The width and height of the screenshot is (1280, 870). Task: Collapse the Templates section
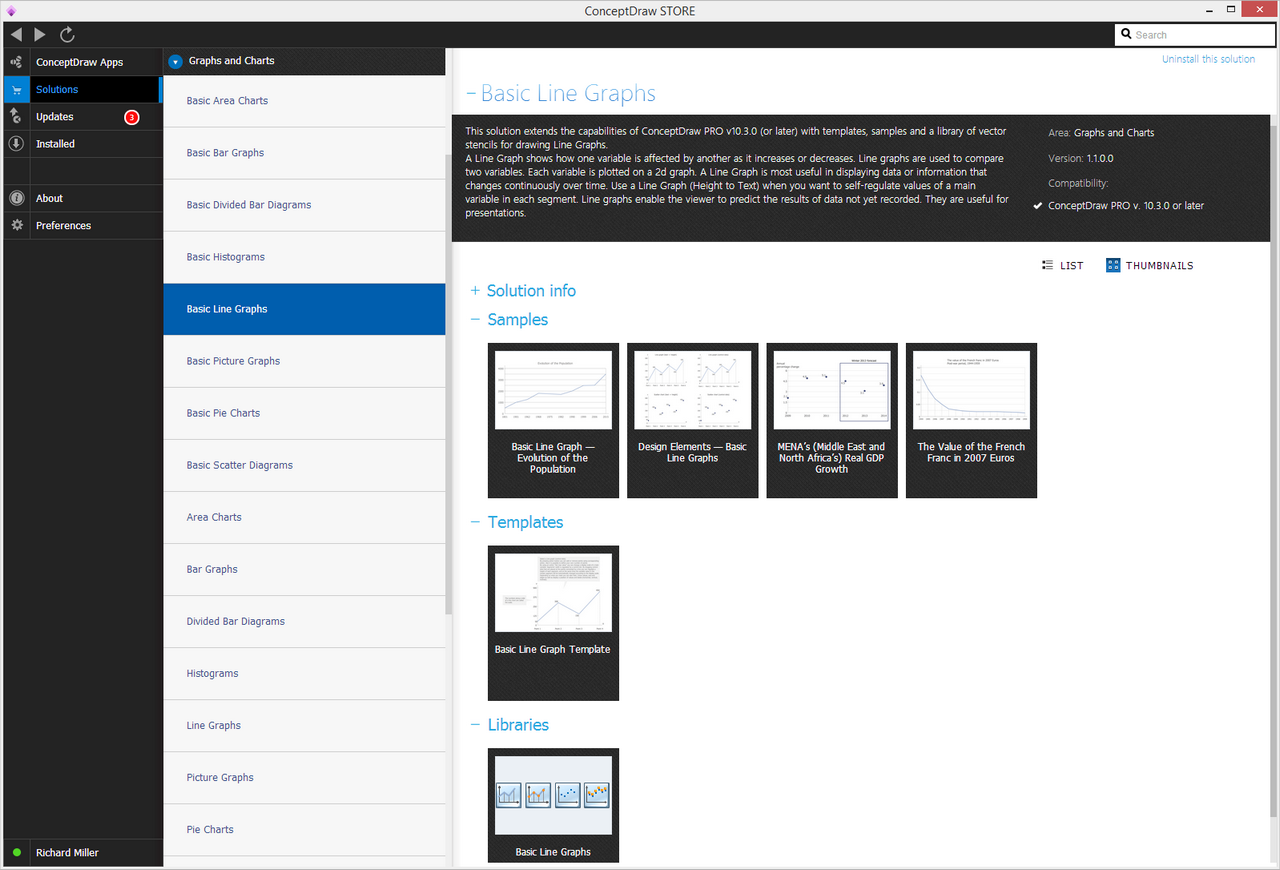pos(475,522)
